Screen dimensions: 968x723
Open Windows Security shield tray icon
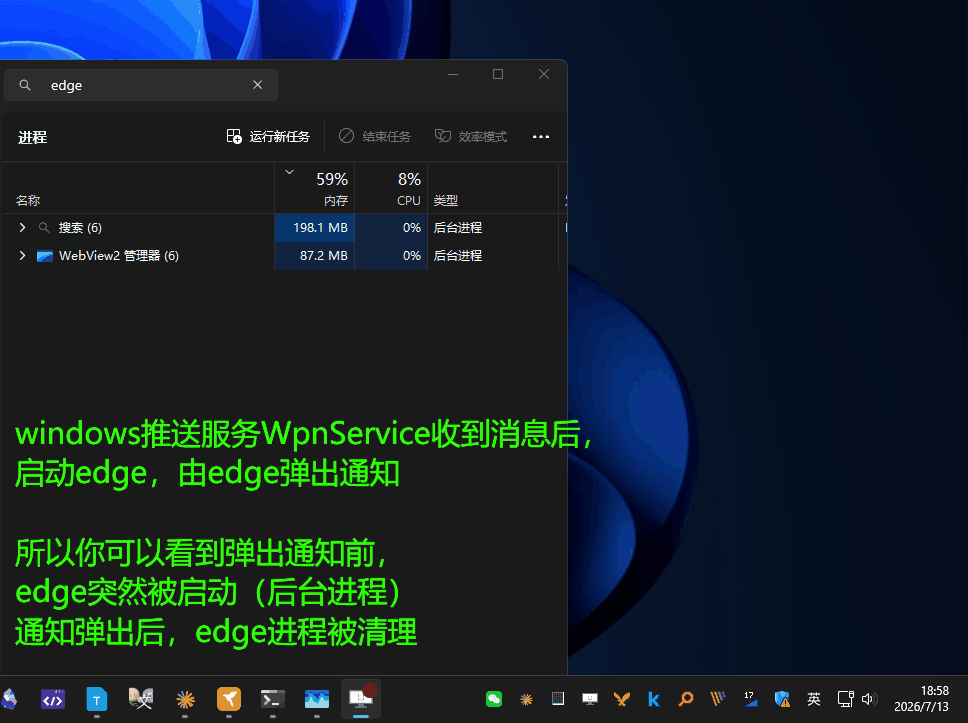point(782,699)
